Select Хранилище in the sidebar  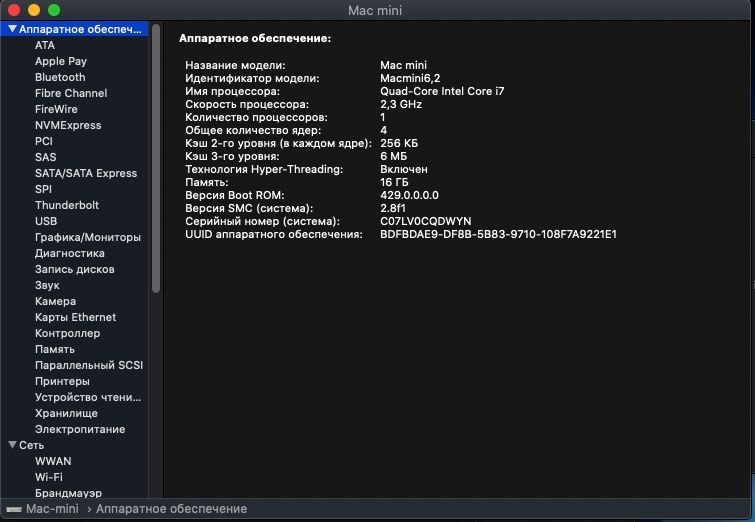click(66, 413)
